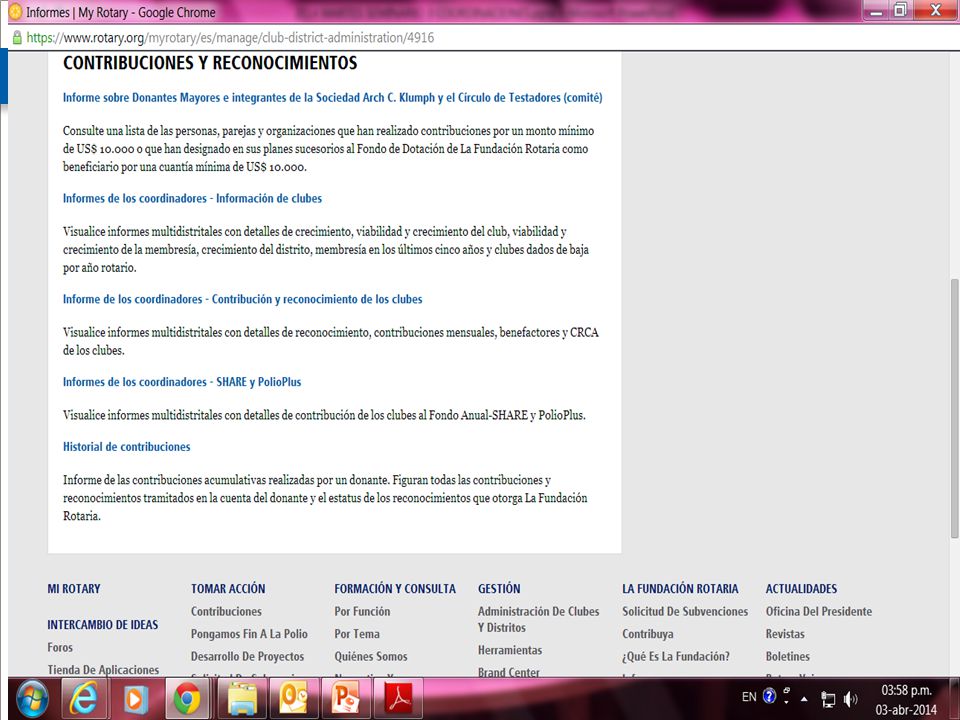960x720 pixels.
Task: Open Historial de contribuciones link
Action: (127, 447)
